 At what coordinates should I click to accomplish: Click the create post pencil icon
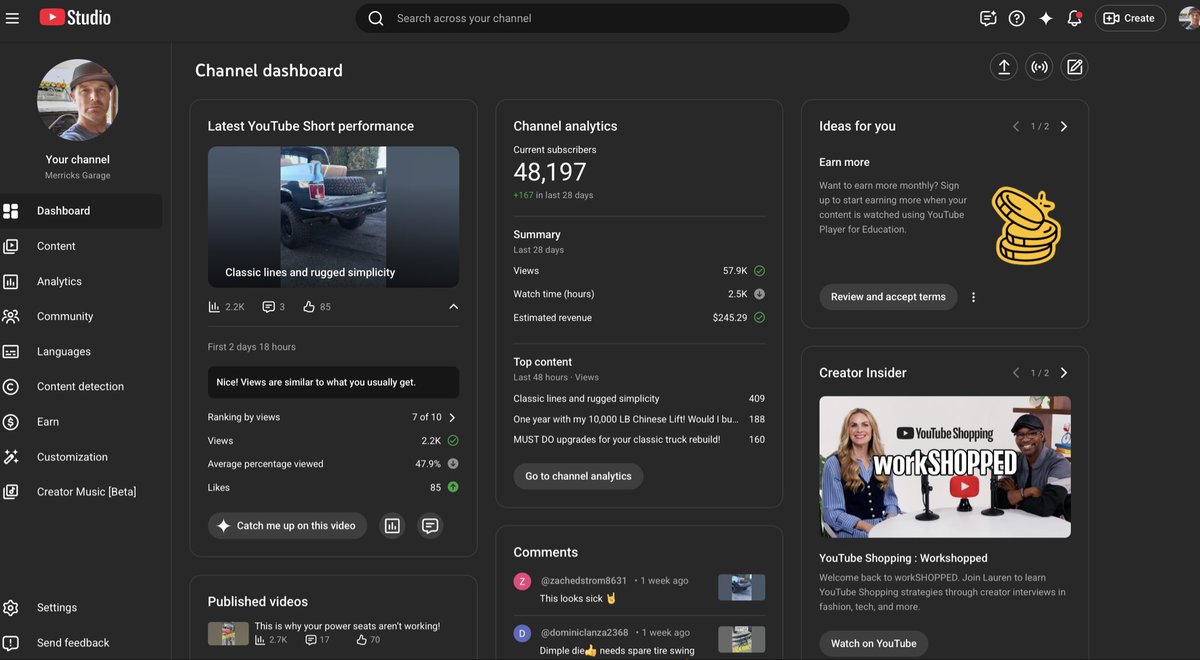pyautogui.click(x=1075, y=67)
